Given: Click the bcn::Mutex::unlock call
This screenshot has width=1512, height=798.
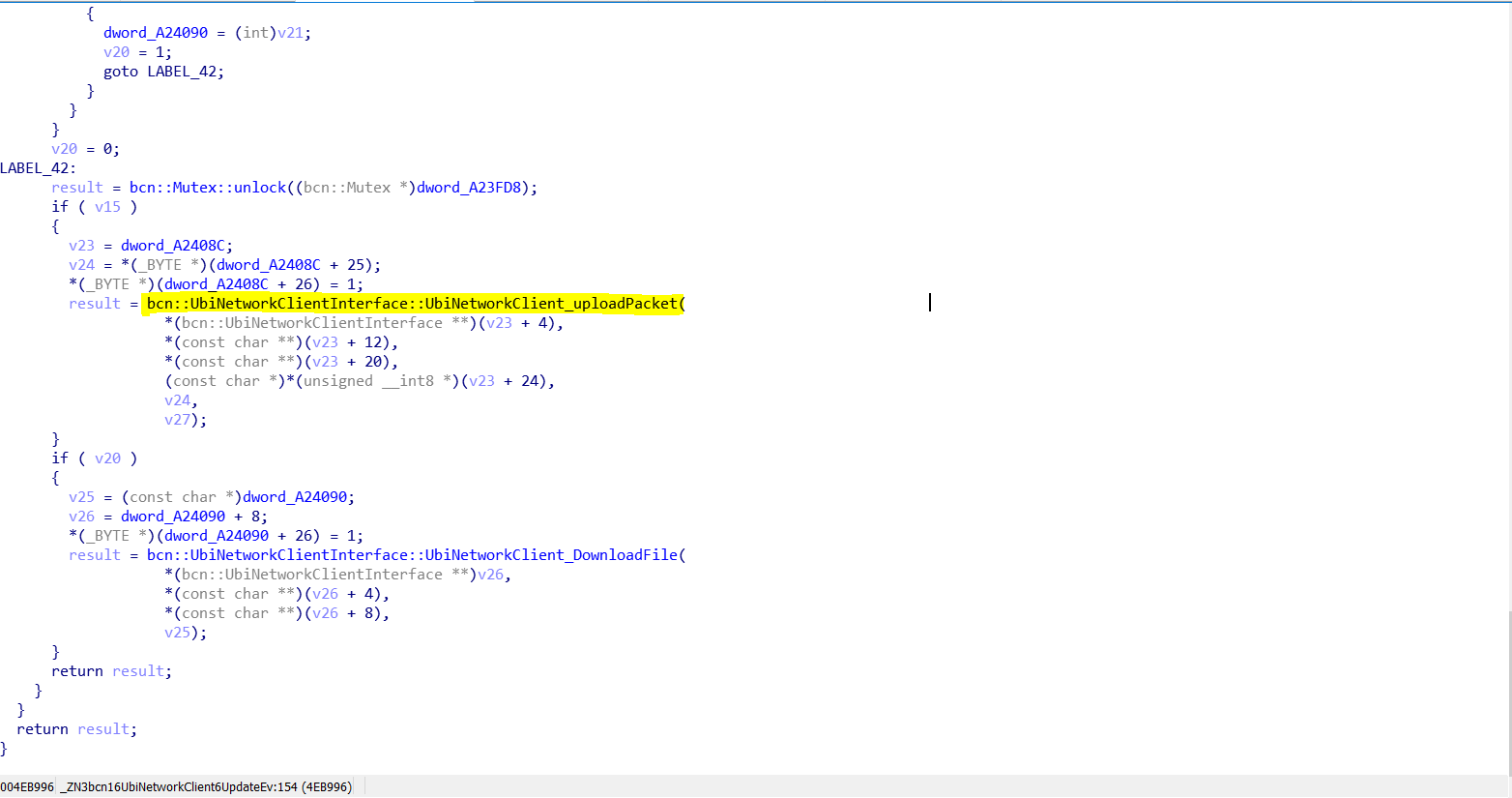Looking at the screenshot, I should [x=208, y=188].
